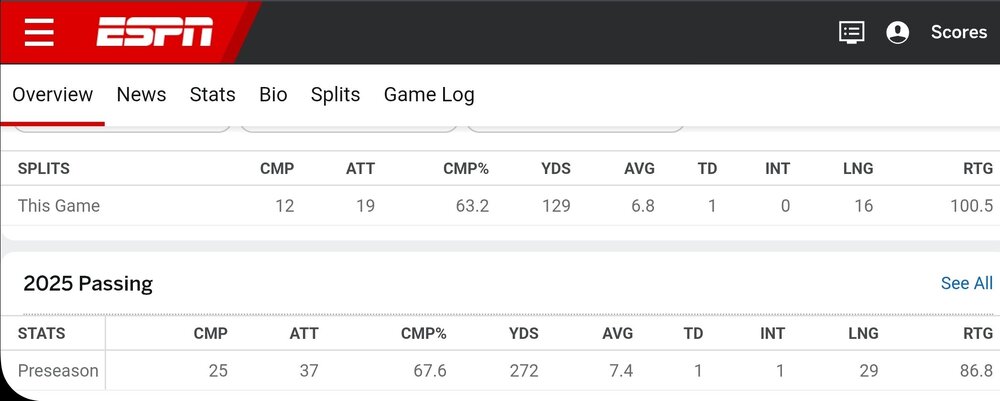The height and width of the screenshot is (401, 1000).
Task: Open the Stats tab
Action: click(x=212, y=95)
